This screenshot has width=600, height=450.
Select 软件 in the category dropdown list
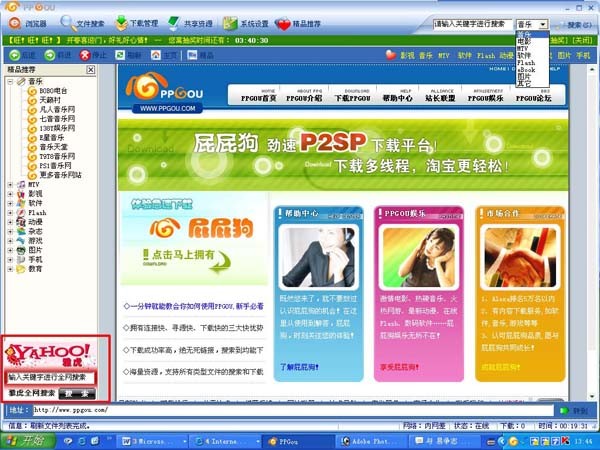pyautogui.click(x=532, y=55)
